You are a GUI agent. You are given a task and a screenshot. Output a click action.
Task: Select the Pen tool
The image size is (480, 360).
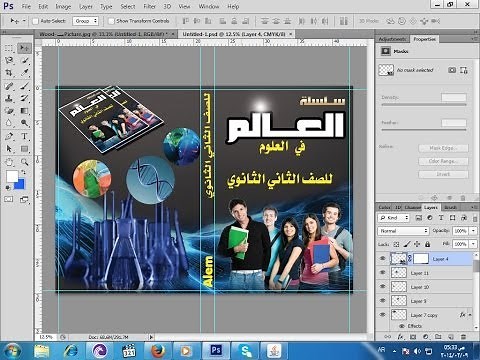click(9, 136)
